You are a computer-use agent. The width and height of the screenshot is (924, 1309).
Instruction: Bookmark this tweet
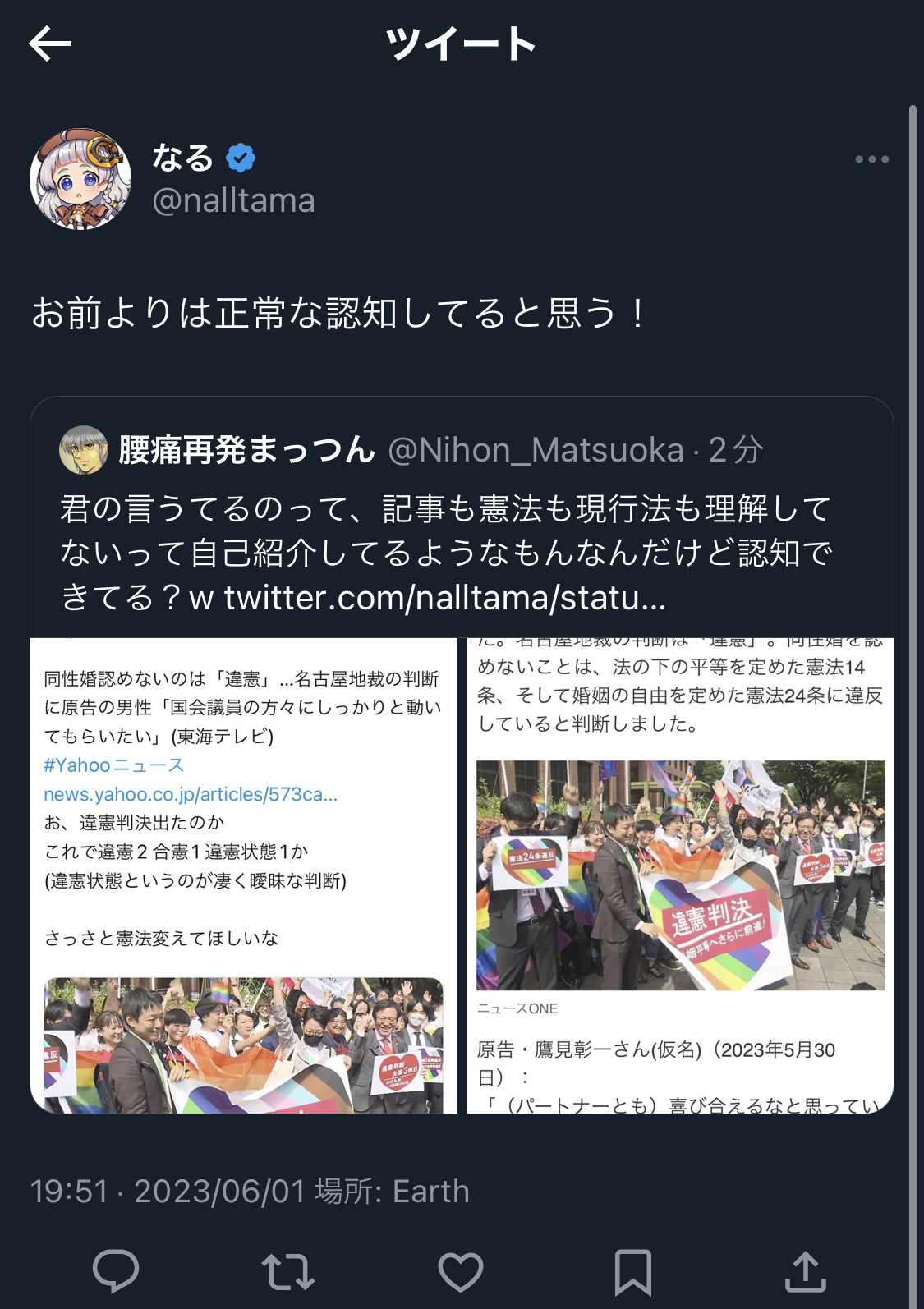pyautogui.click(x=633, y=1272)
